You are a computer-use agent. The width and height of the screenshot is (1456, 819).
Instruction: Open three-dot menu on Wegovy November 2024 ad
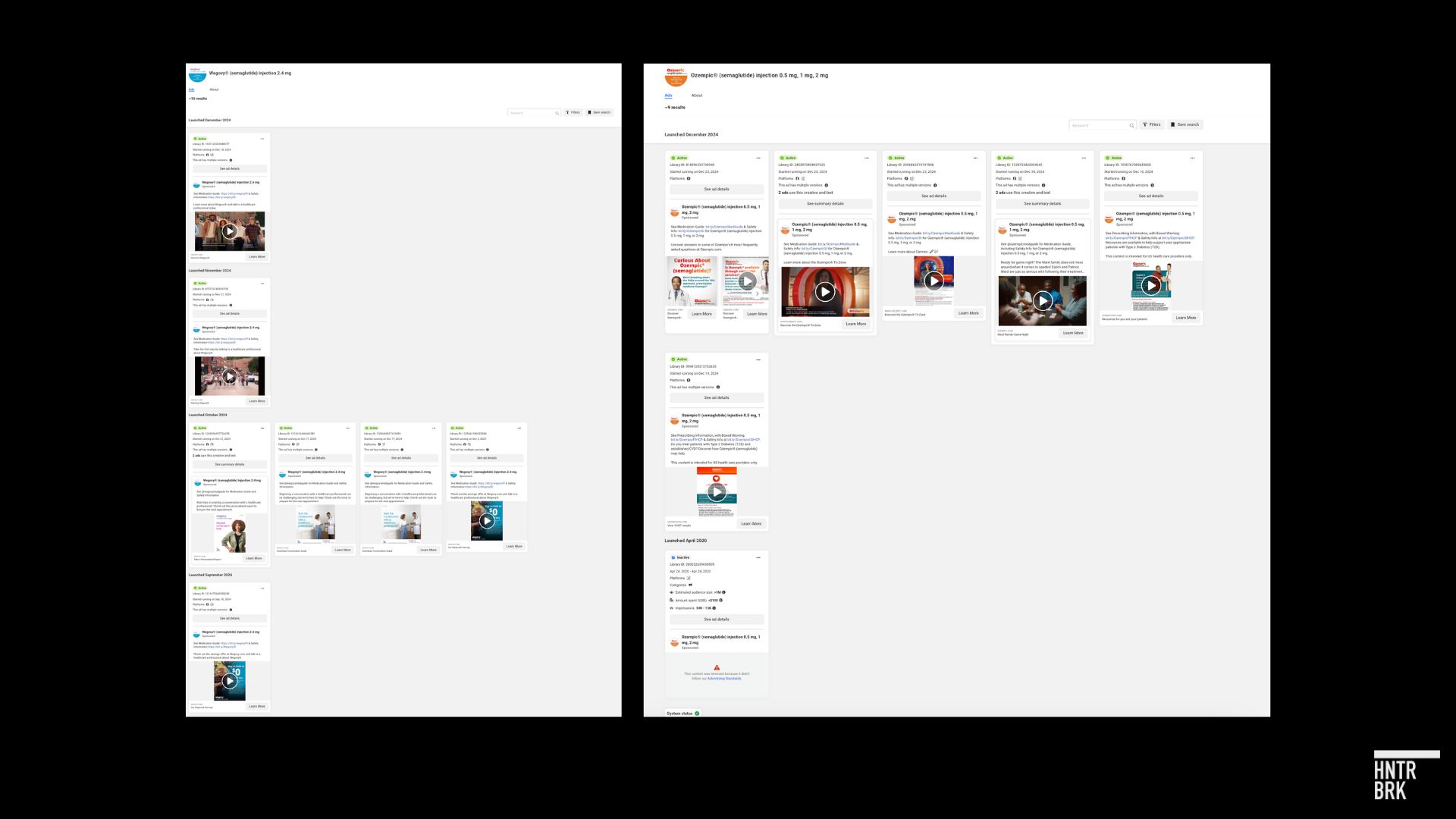tap(262, 283)
